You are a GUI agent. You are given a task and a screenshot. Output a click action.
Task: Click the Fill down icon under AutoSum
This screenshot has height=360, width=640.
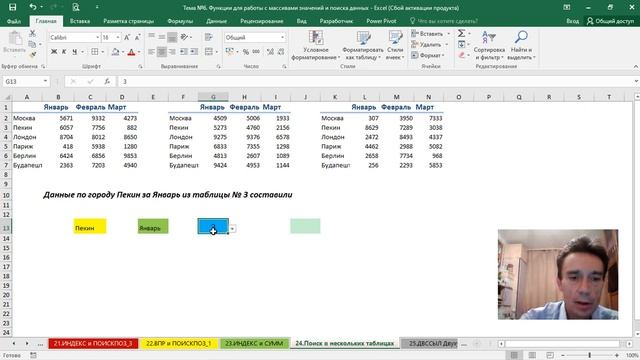click(x=461, y=44)
